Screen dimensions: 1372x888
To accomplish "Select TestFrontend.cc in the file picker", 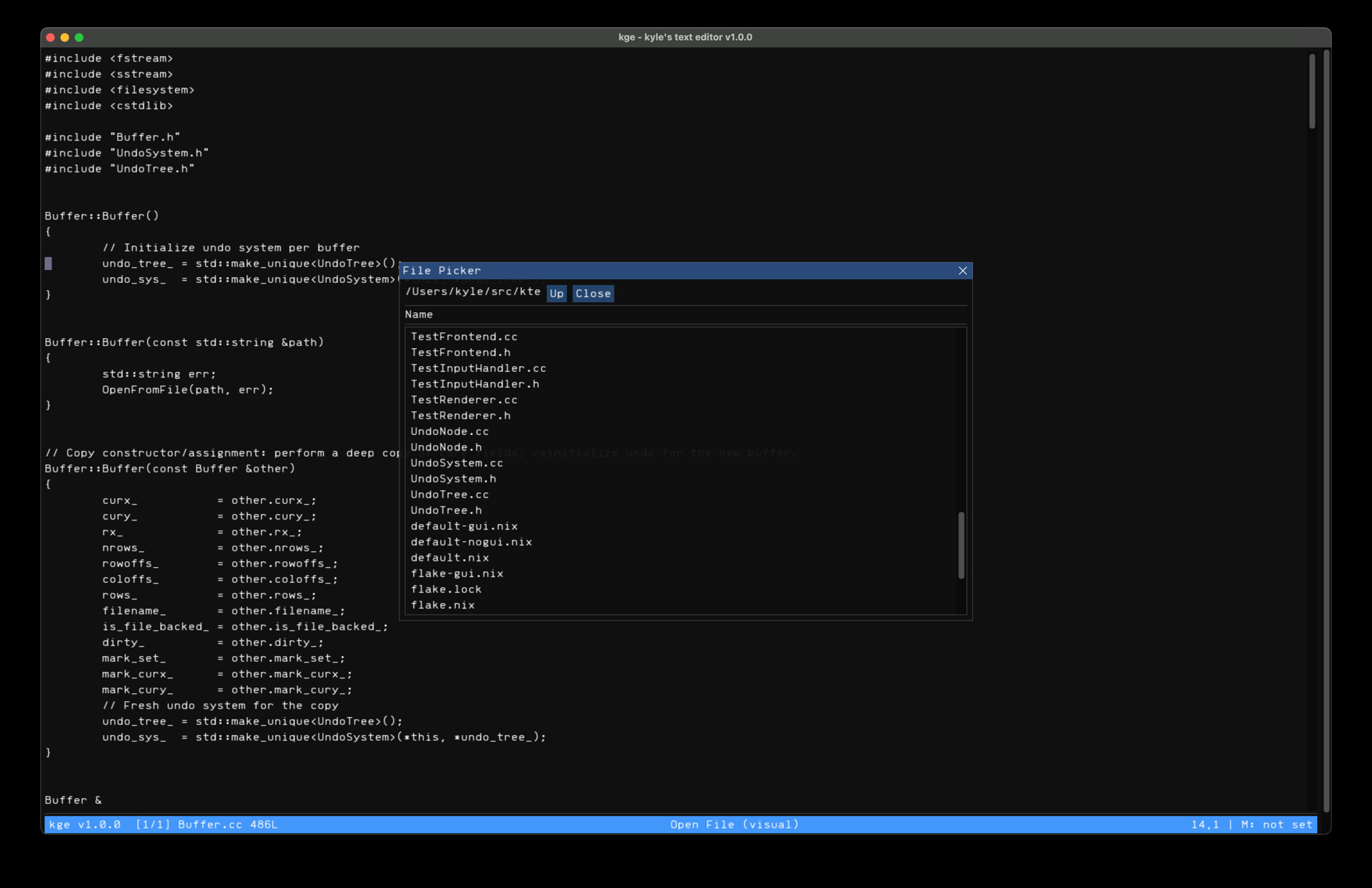I will click(x=464, y=336).
